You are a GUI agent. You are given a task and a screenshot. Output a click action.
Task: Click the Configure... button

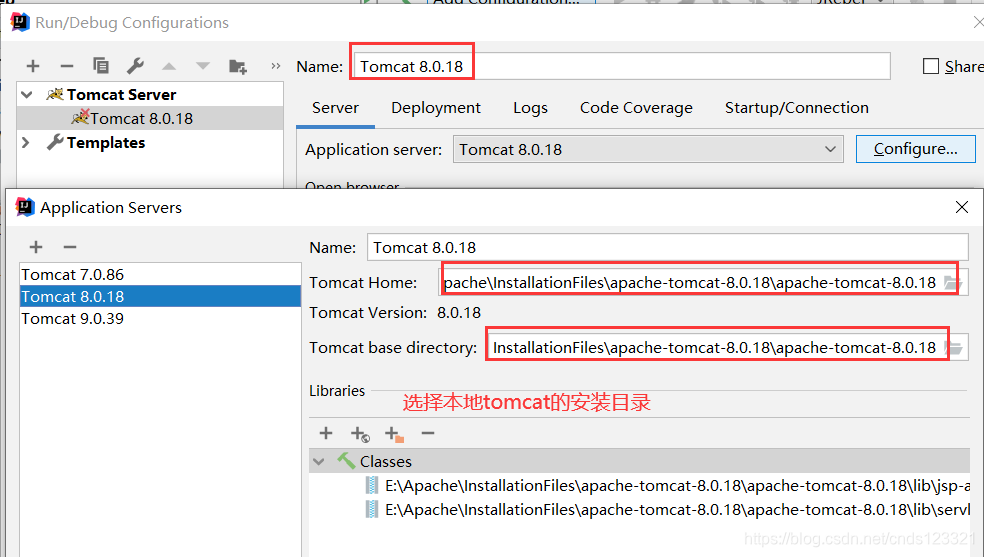pyautogui.click(x=916, y=149)
